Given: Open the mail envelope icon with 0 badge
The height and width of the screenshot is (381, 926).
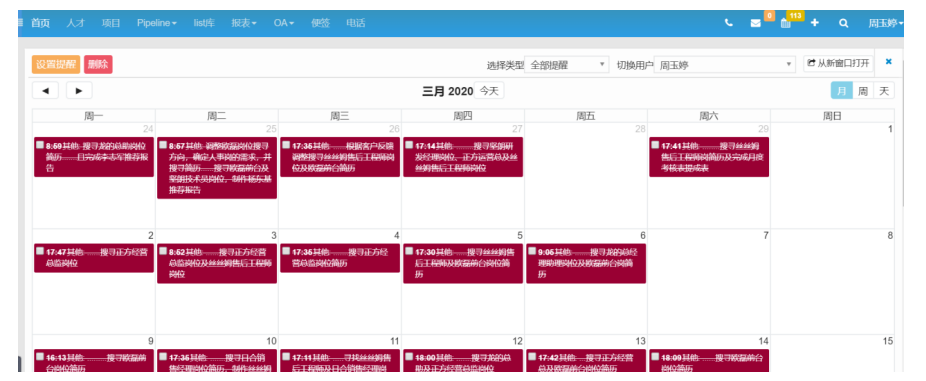Looking at the screenshot, I should [755, 23].
